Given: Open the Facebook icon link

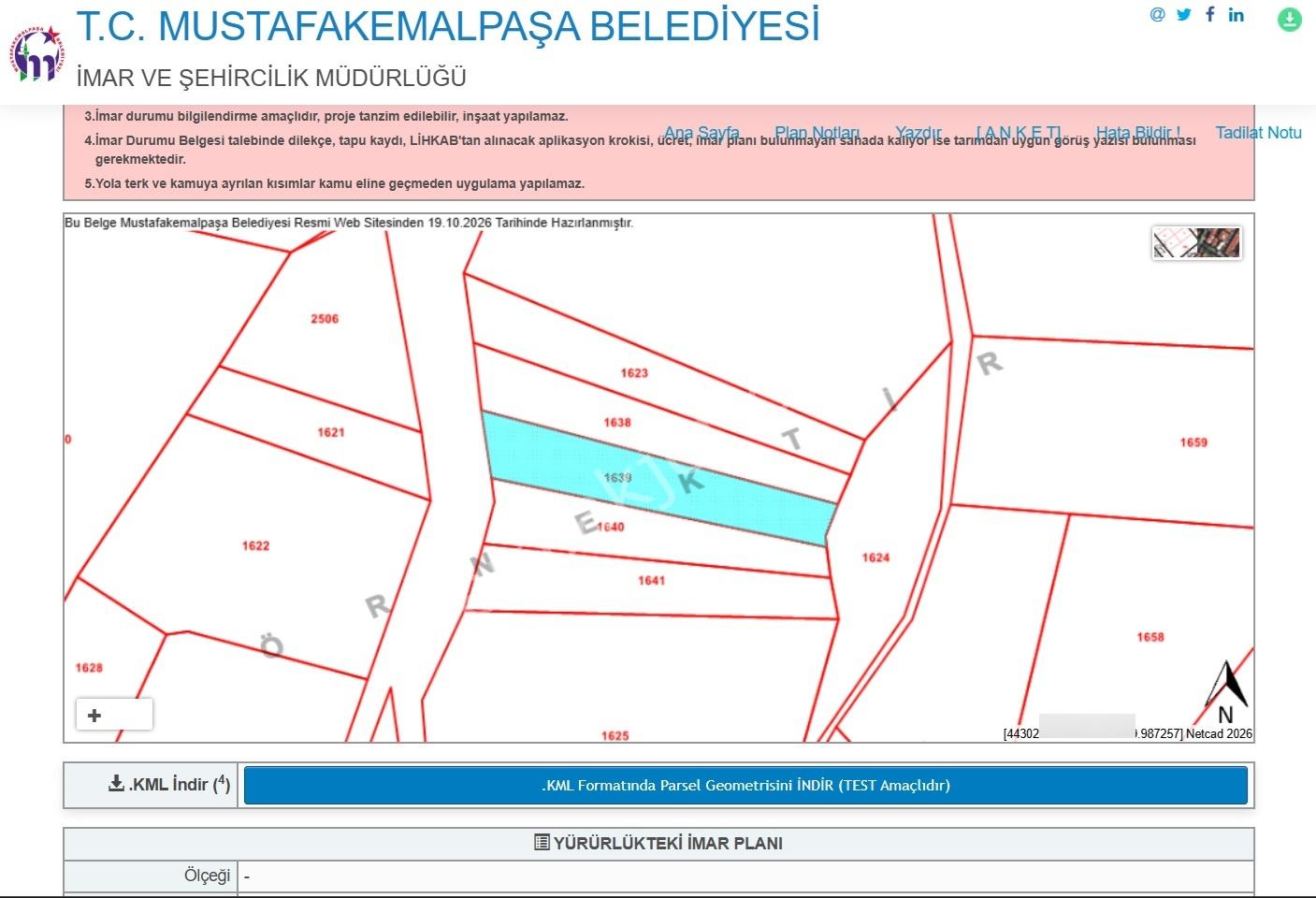Looking at the screenshot, I should pyautogui.click(x=1209, y=14).
